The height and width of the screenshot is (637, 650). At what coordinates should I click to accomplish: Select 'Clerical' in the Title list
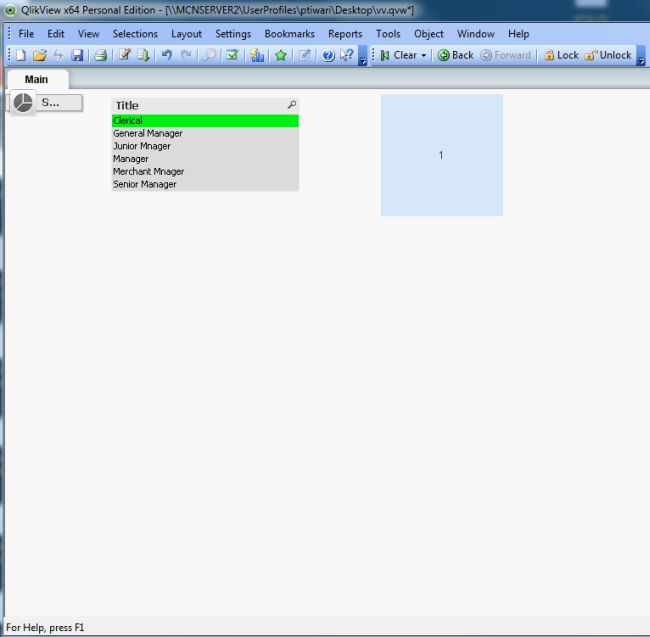tap(205, 121)
